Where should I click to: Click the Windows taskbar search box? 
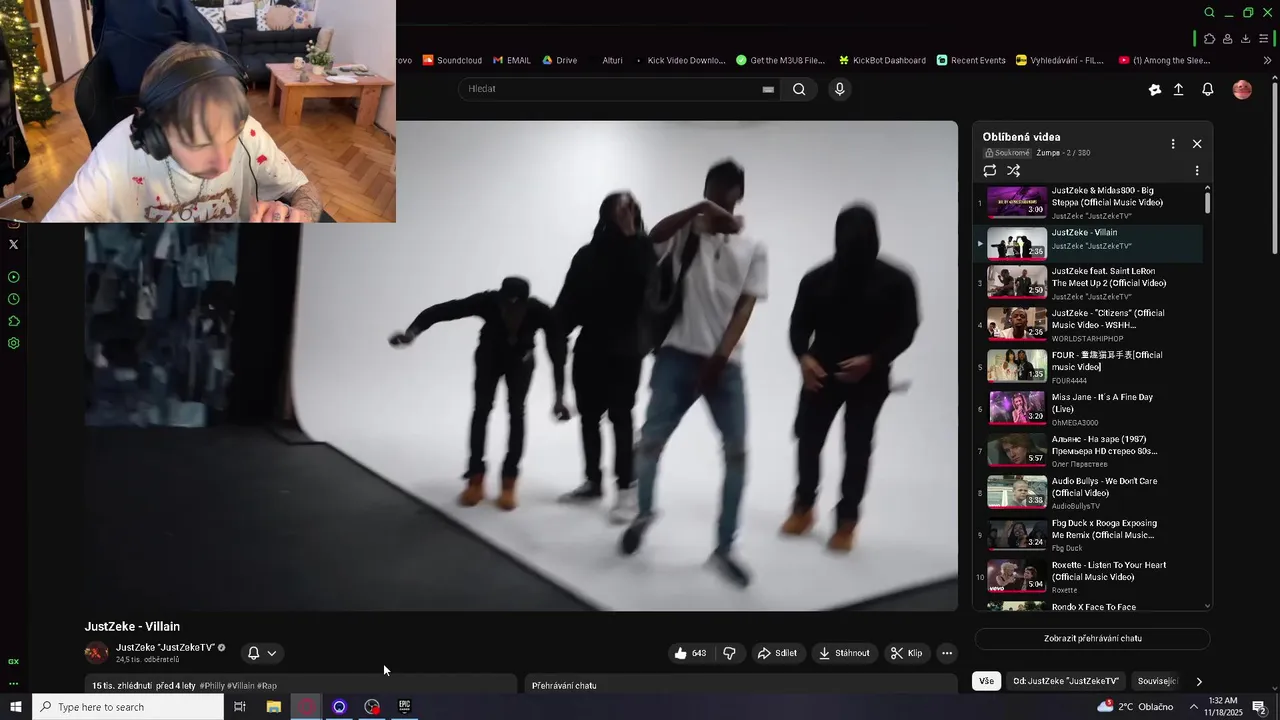pyautogui.click(x=128, y=707)
